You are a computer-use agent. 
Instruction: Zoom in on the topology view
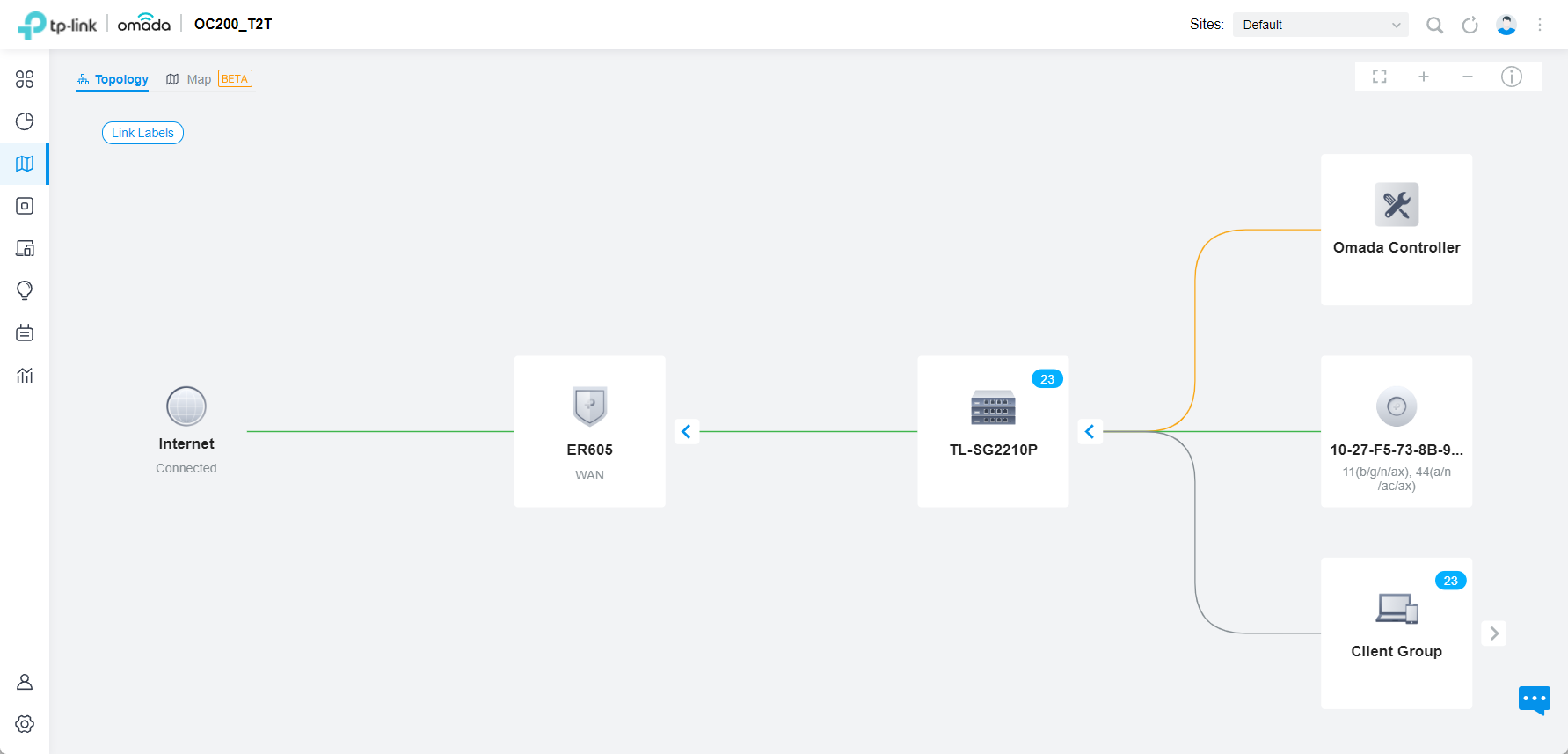tap(1423, 77)
